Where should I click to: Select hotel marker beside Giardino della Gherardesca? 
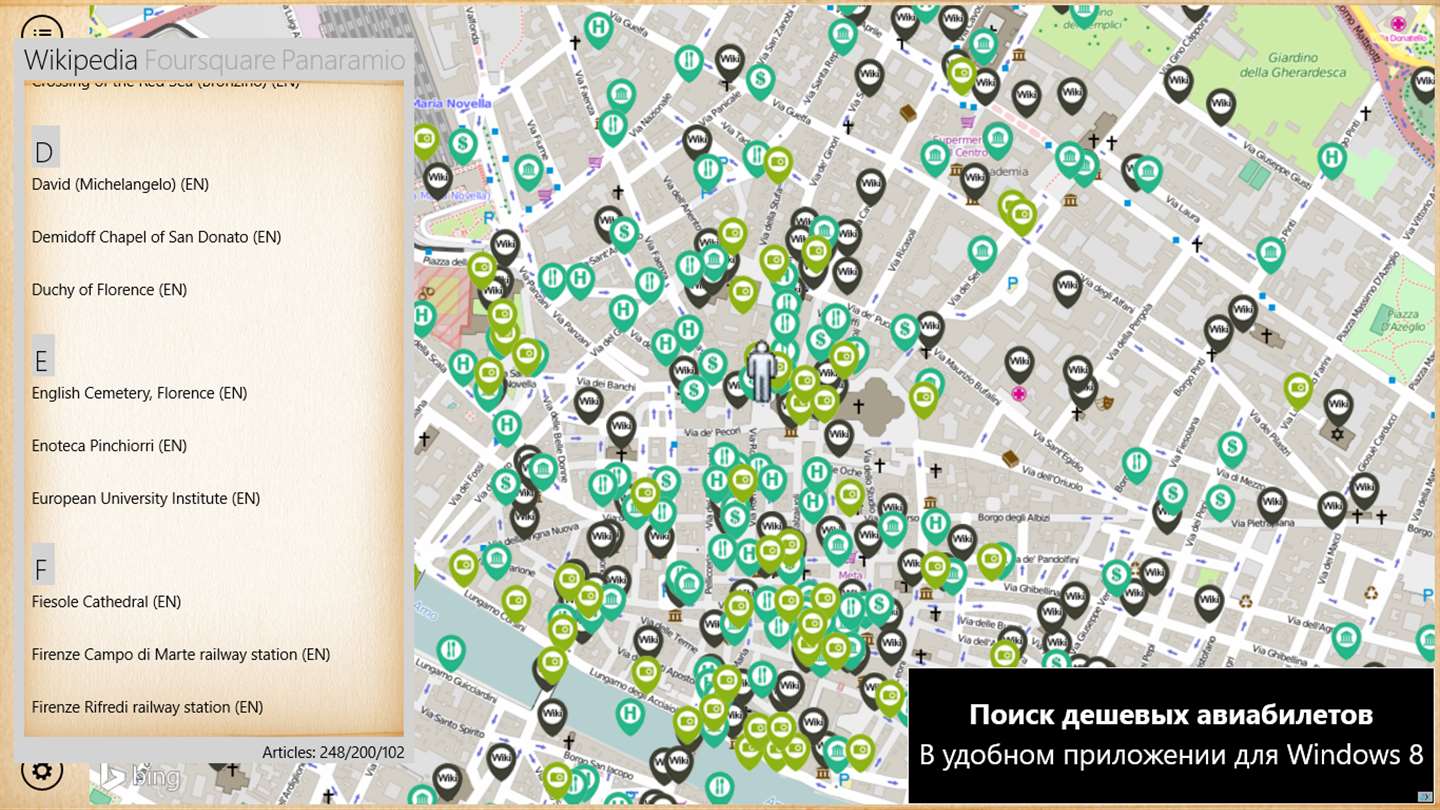[x=1331, y=160]
